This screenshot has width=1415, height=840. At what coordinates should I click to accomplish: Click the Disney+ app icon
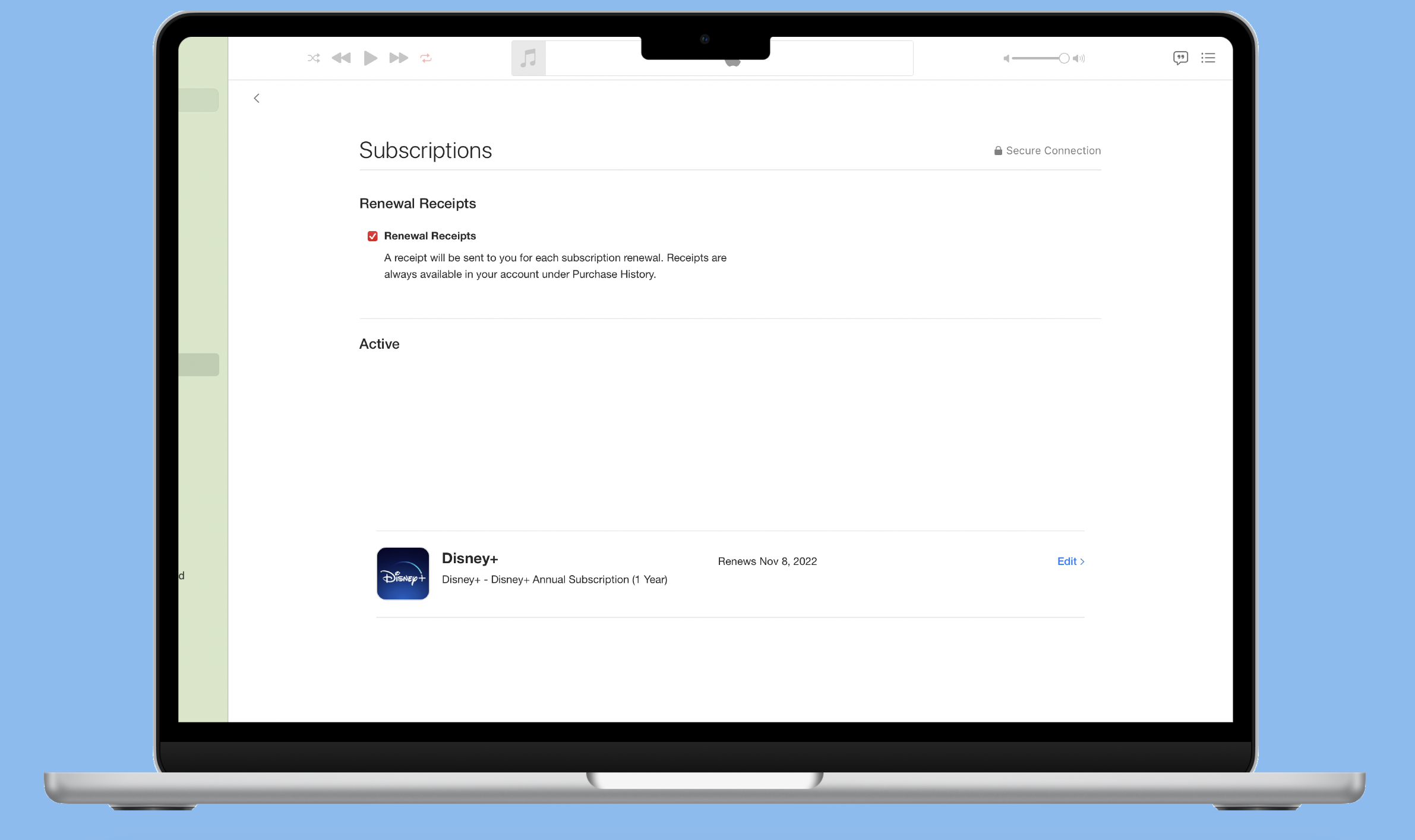pyautogui.click(x=403, y=574)
